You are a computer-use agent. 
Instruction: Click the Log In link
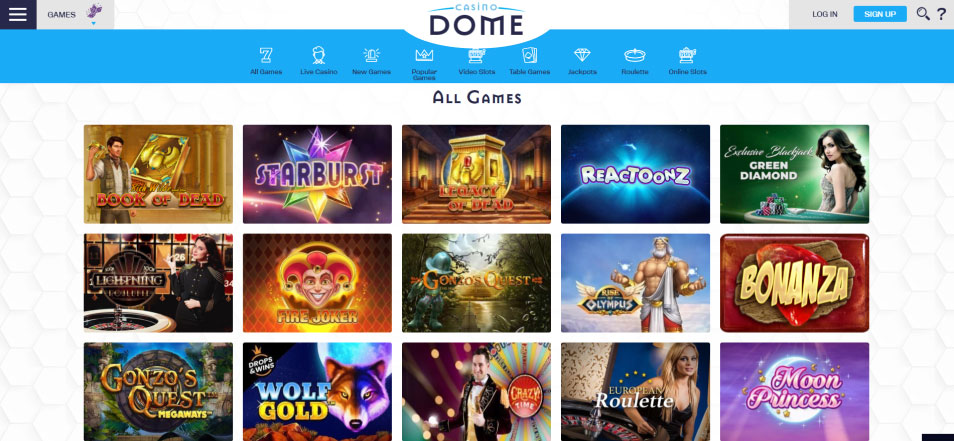click(824, 14)
